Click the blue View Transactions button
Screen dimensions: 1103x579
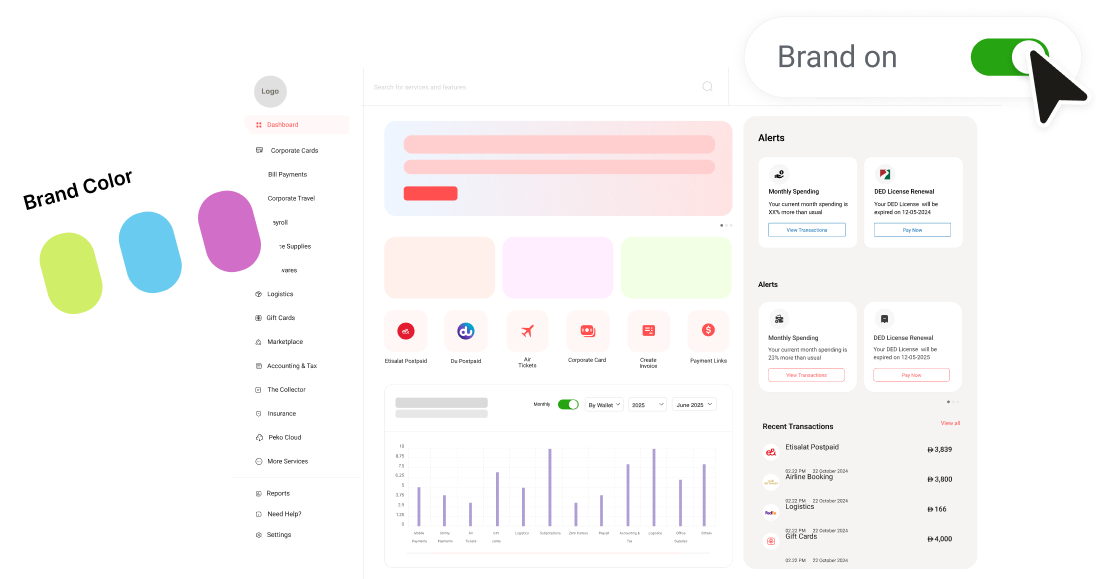pyautogui.click(x=807, y=230)
